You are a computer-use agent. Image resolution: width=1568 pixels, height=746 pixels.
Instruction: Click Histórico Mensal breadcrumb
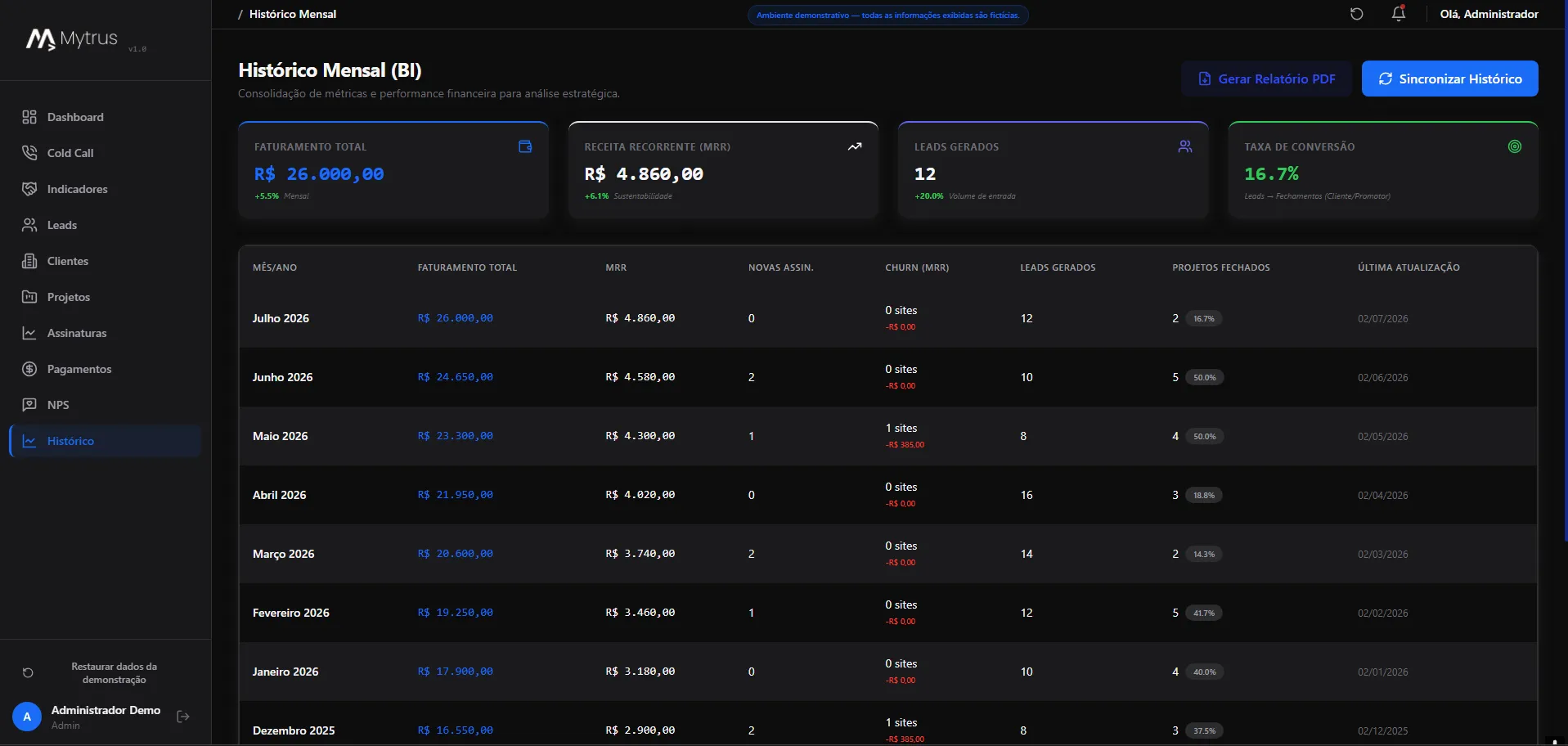coord(293,14)
